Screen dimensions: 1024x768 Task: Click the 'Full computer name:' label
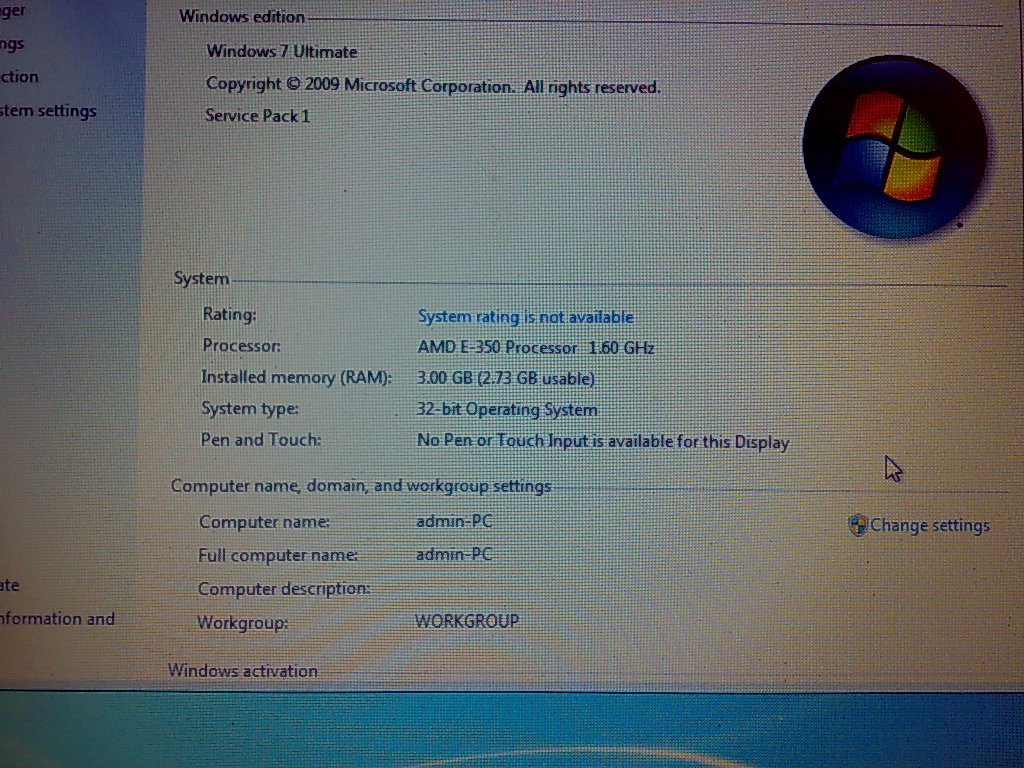pos(278,555)
